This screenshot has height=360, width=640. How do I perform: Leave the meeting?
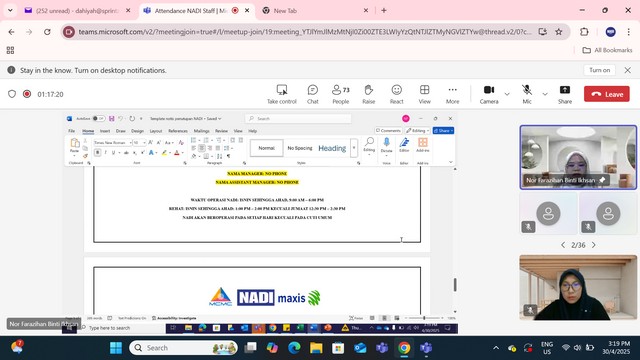(x=607, y=94)
